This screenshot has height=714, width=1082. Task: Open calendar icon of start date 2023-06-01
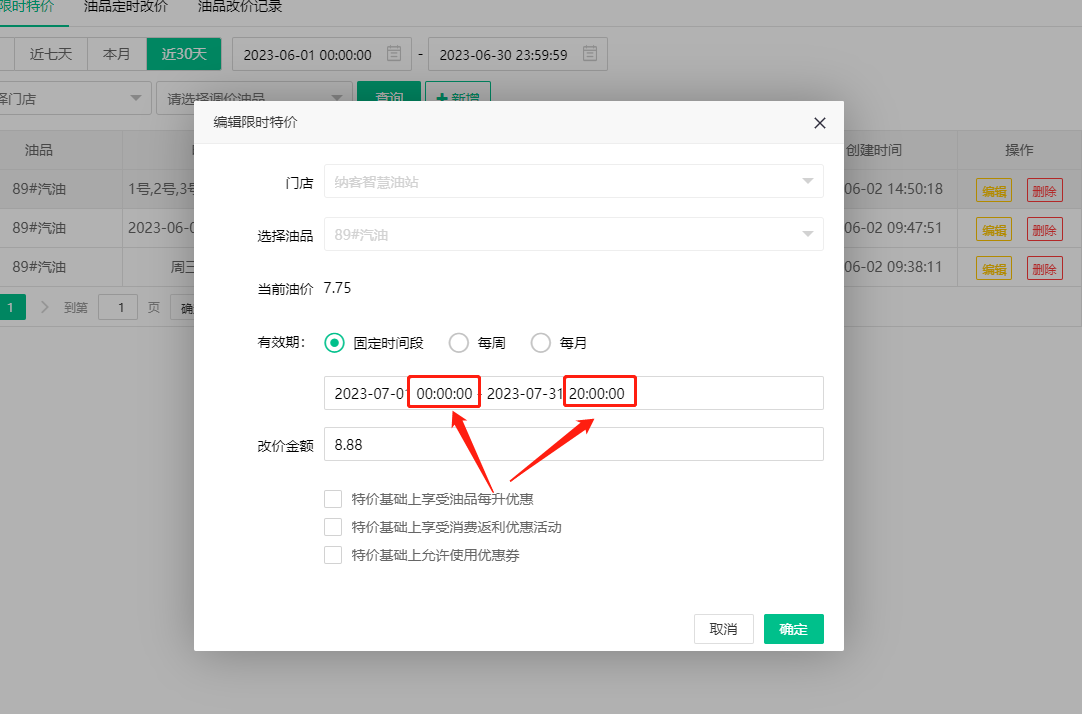[x=395, y=54]
